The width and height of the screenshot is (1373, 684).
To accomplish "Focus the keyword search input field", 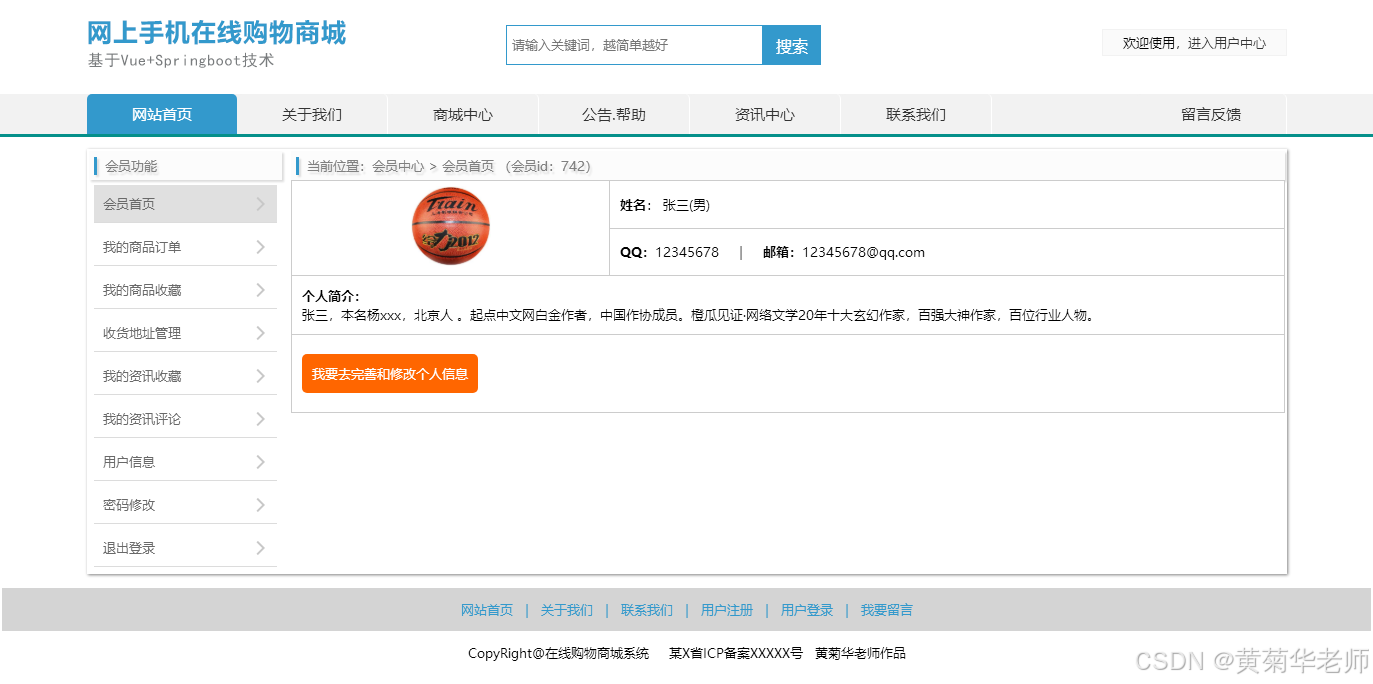I will pos(634,45).
